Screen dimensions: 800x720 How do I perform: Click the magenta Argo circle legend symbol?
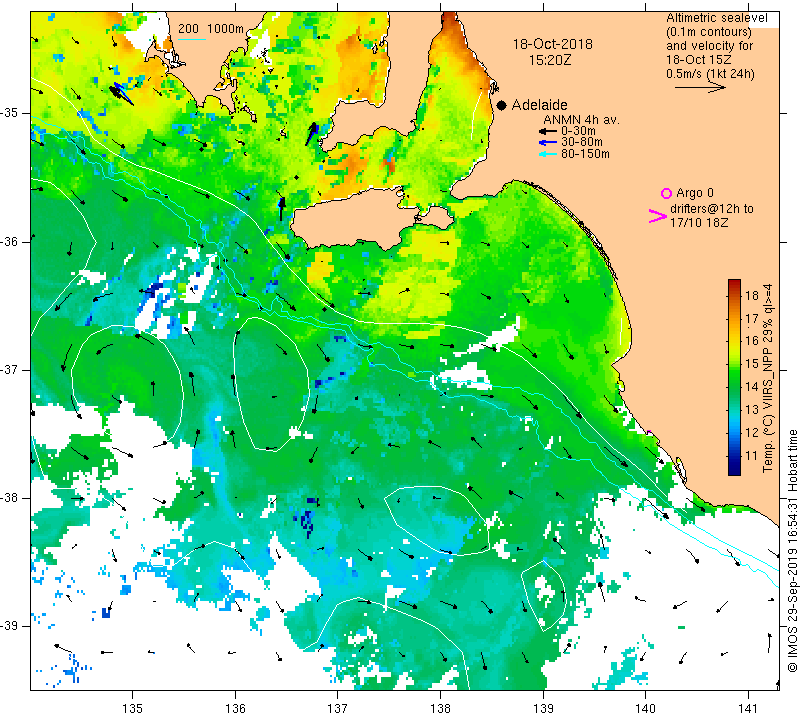(666, 193)
